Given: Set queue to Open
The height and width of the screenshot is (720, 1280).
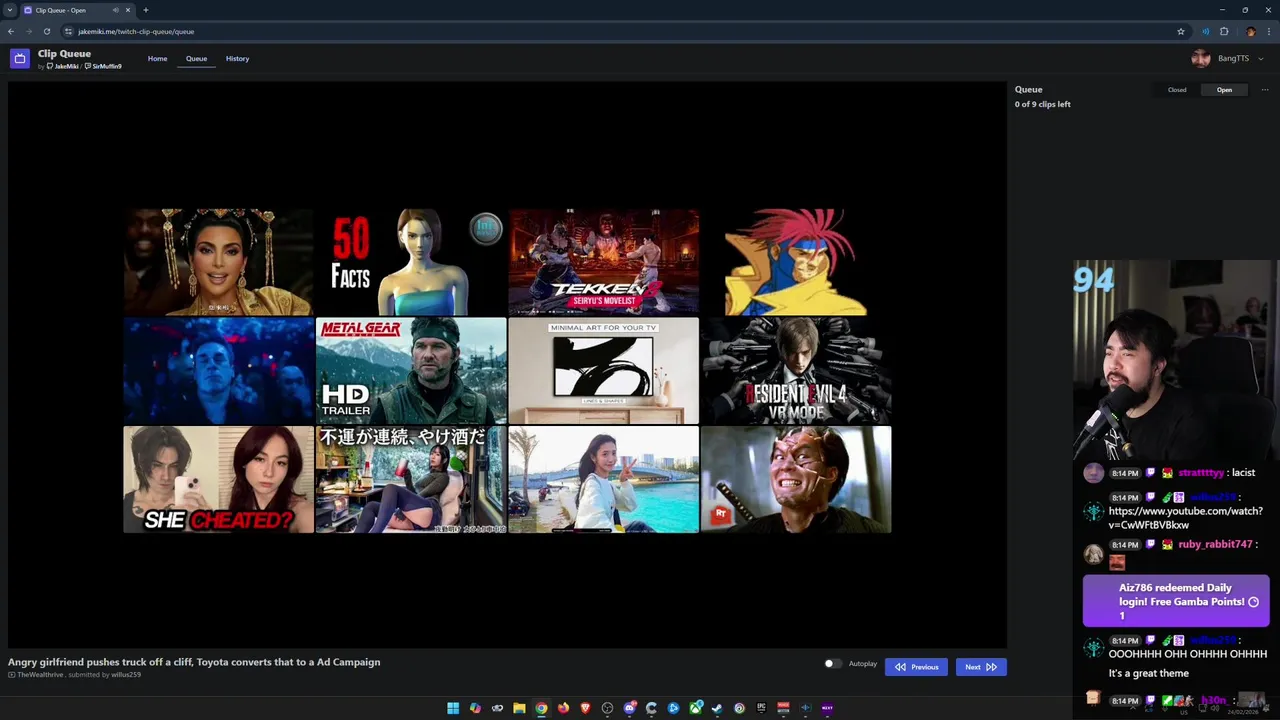Looking at the screenshot, I should 1224,90.
